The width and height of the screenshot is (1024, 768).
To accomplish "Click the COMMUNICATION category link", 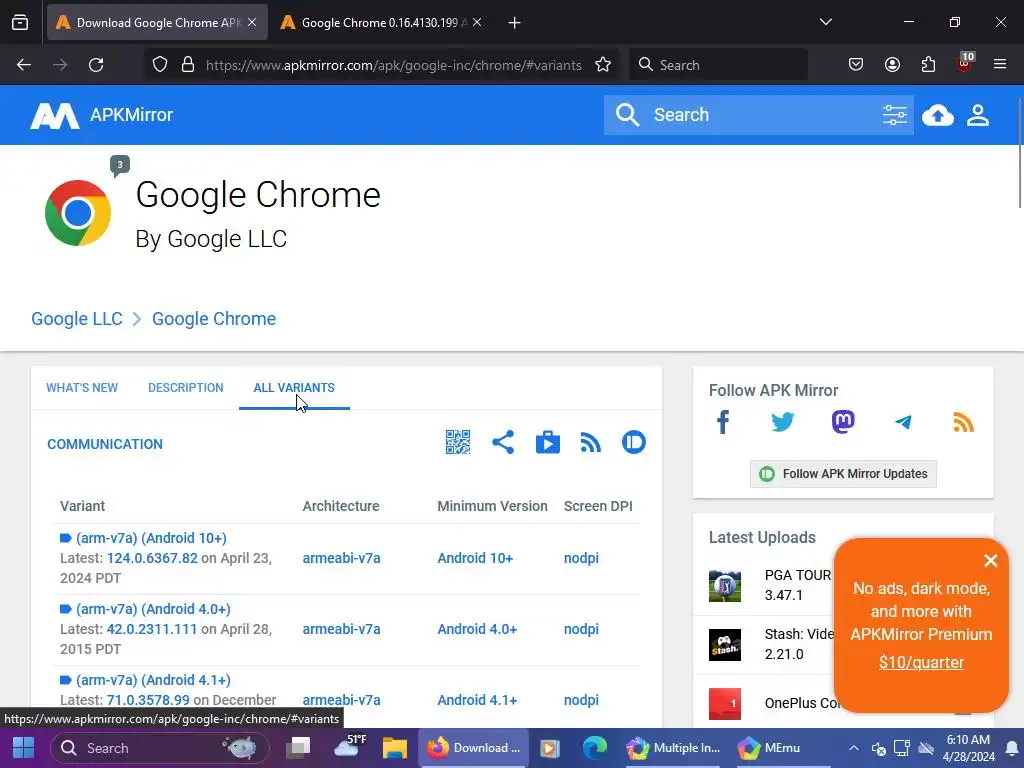I will coord(104,444).
